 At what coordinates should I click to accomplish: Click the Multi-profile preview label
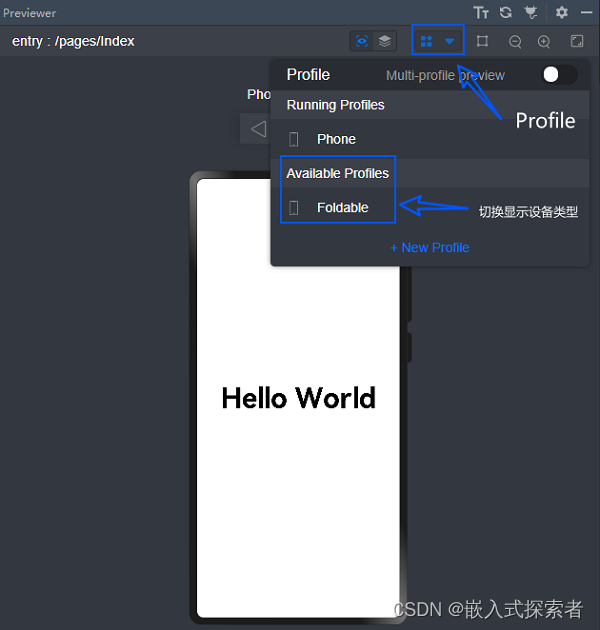[x=445, y=75]
